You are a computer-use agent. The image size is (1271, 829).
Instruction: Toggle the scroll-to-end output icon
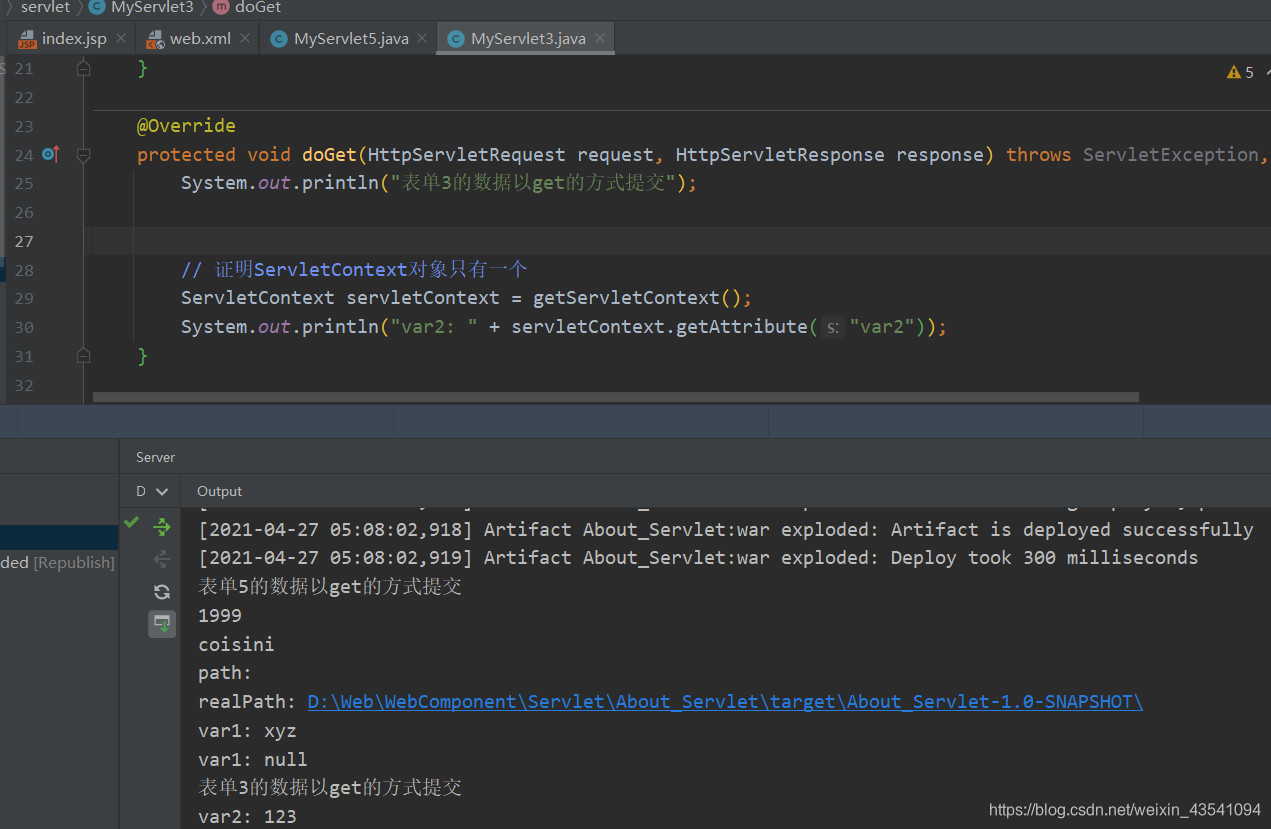pos(162,623)
